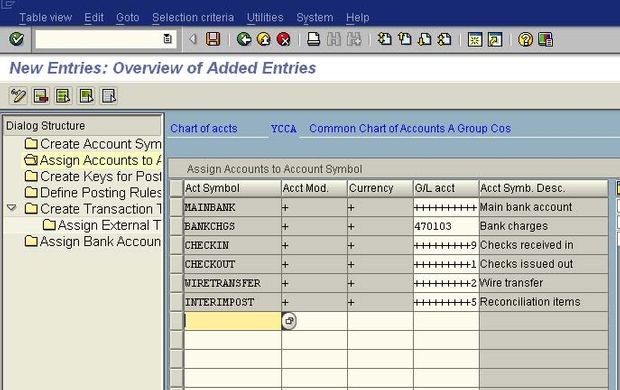Image resolution: width=620 pixels, height=390 pixels.
Task: Select the CHECKOUT row selector
Action: [x=176, y=264]
